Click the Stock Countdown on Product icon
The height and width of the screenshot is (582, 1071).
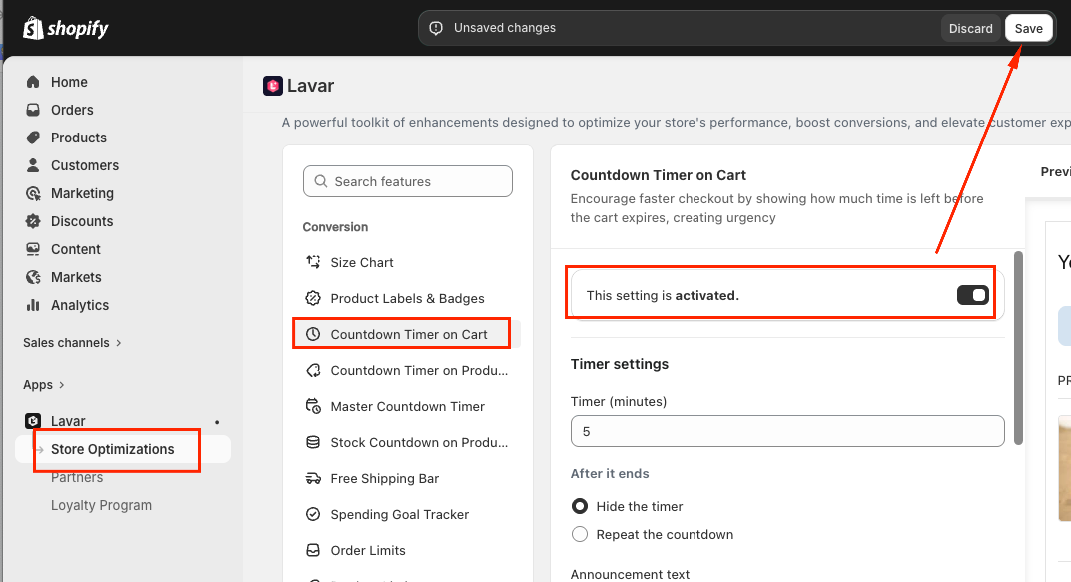pos(313,442)
